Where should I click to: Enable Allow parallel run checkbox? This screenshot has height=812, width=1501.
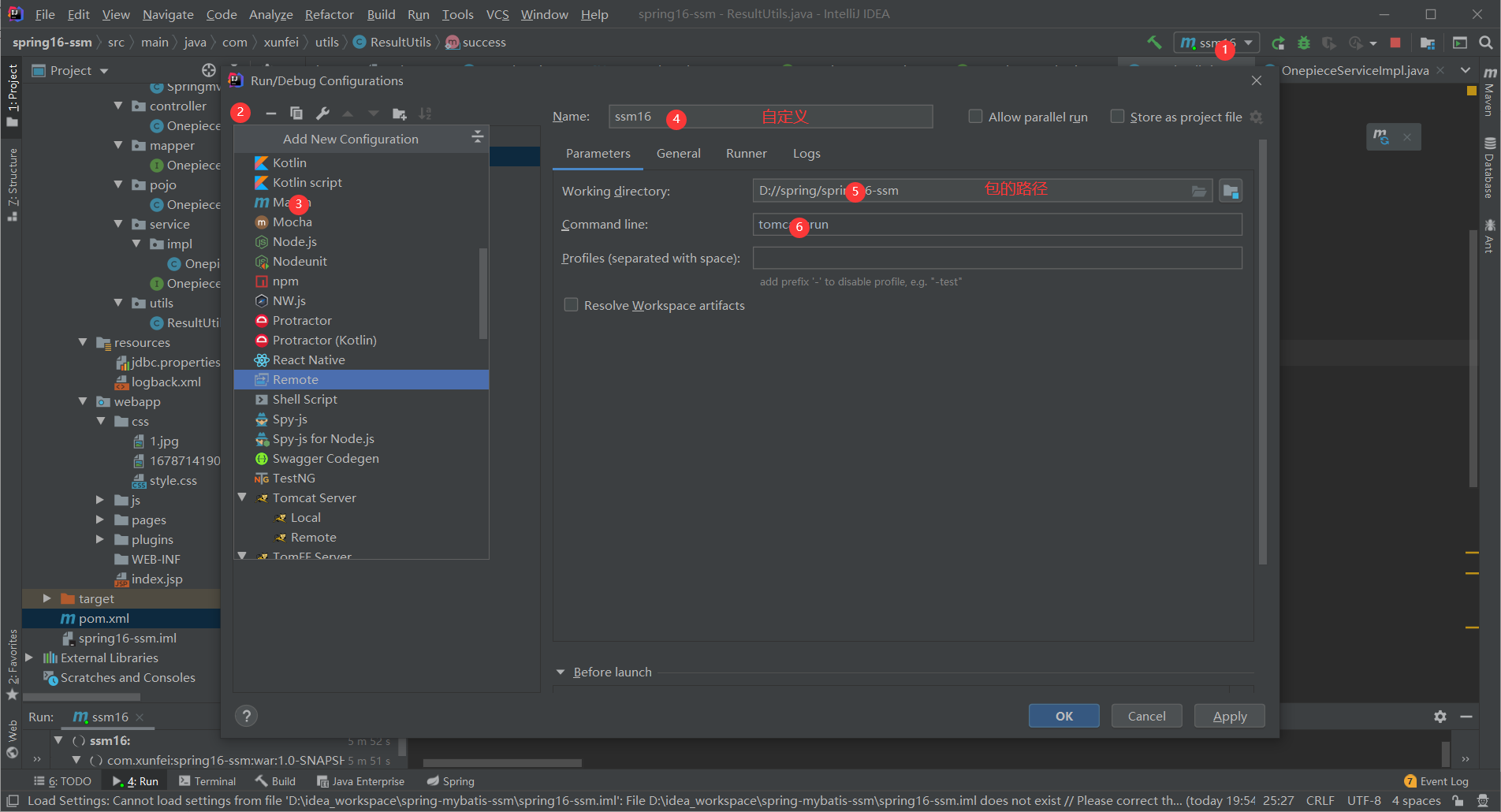(x=975, y=117)
